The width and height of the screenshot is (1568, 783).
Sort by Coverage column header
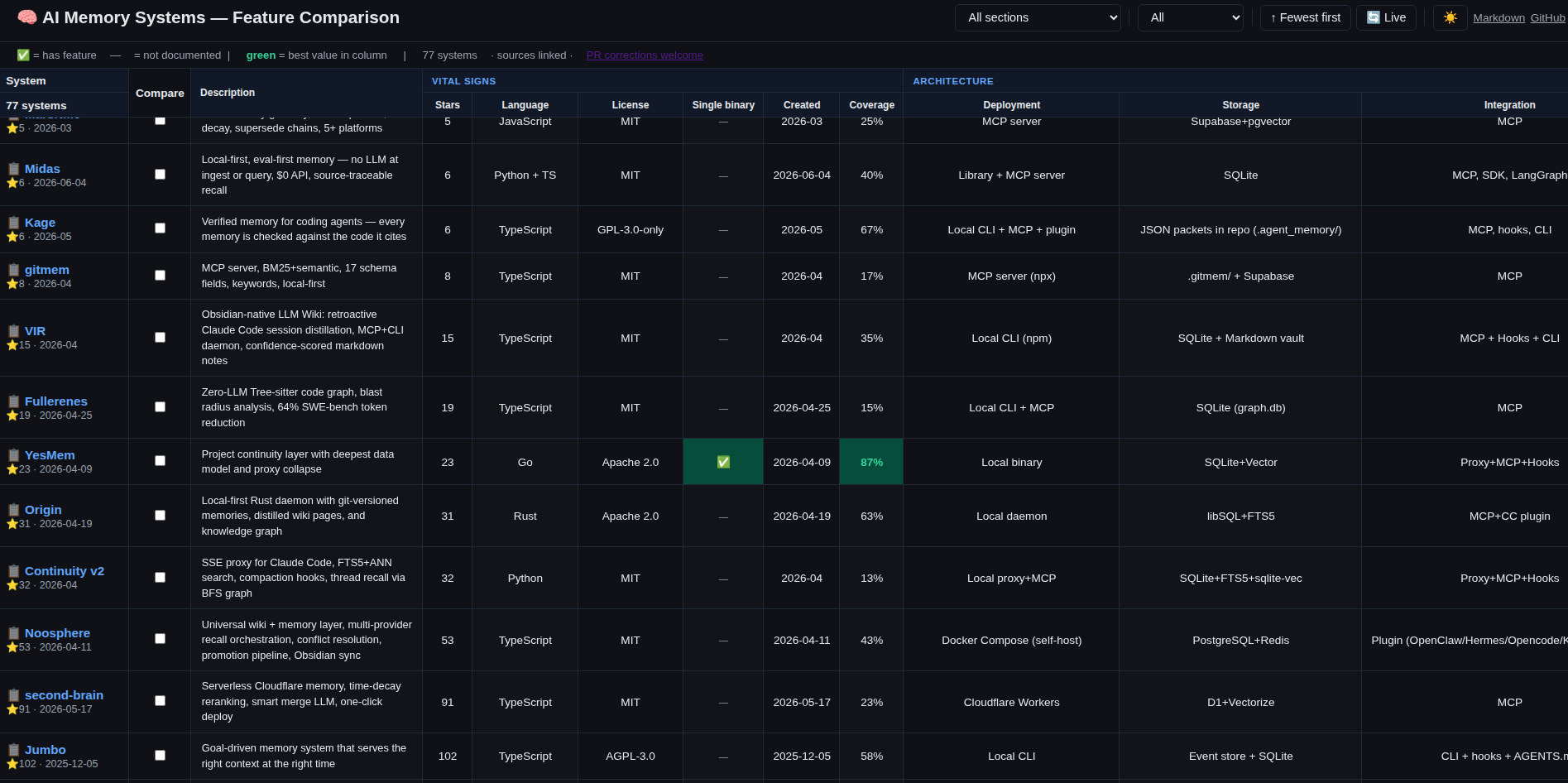pos(871,105)
